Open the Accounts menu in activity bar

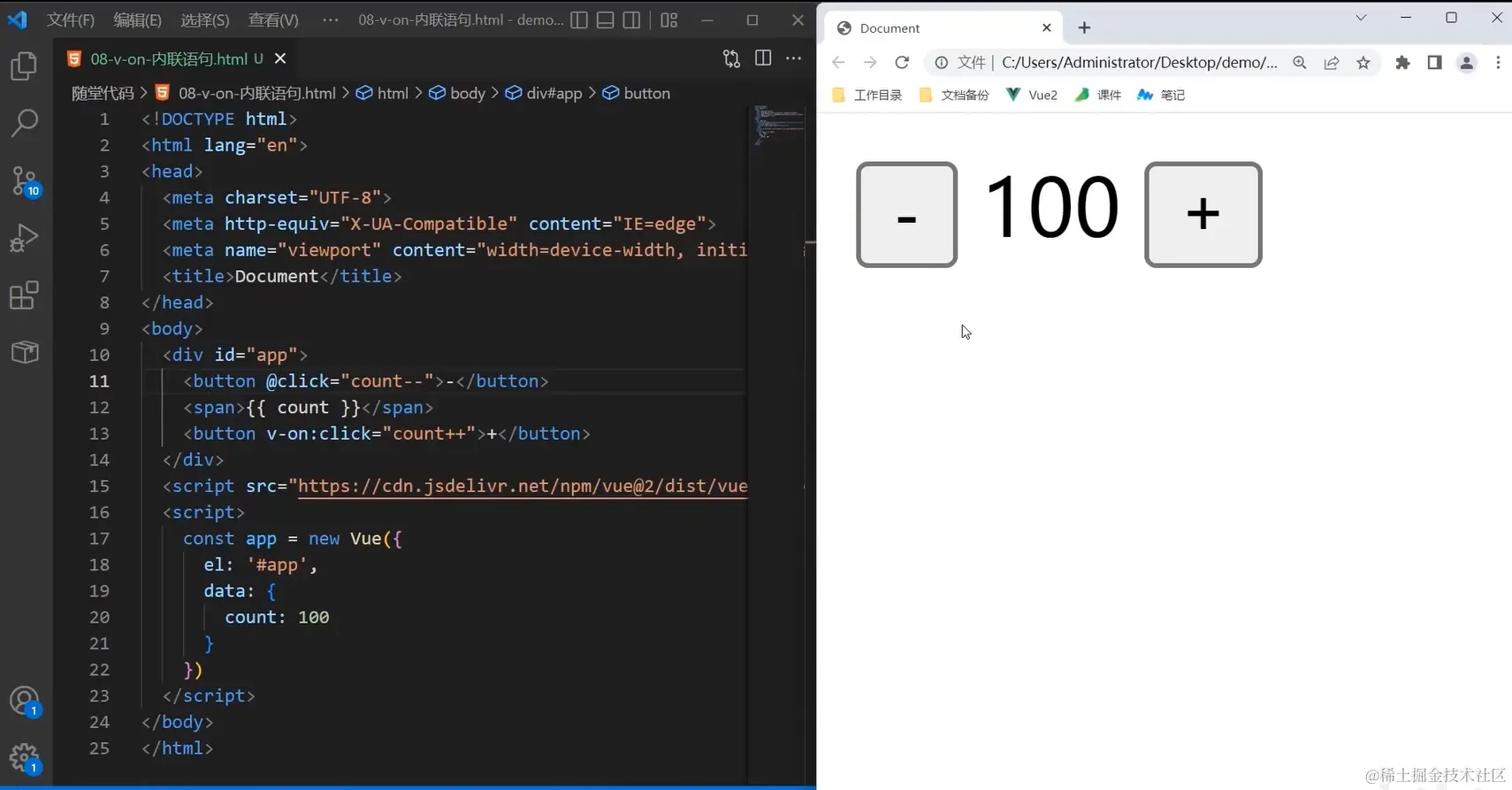click(24, 702)
